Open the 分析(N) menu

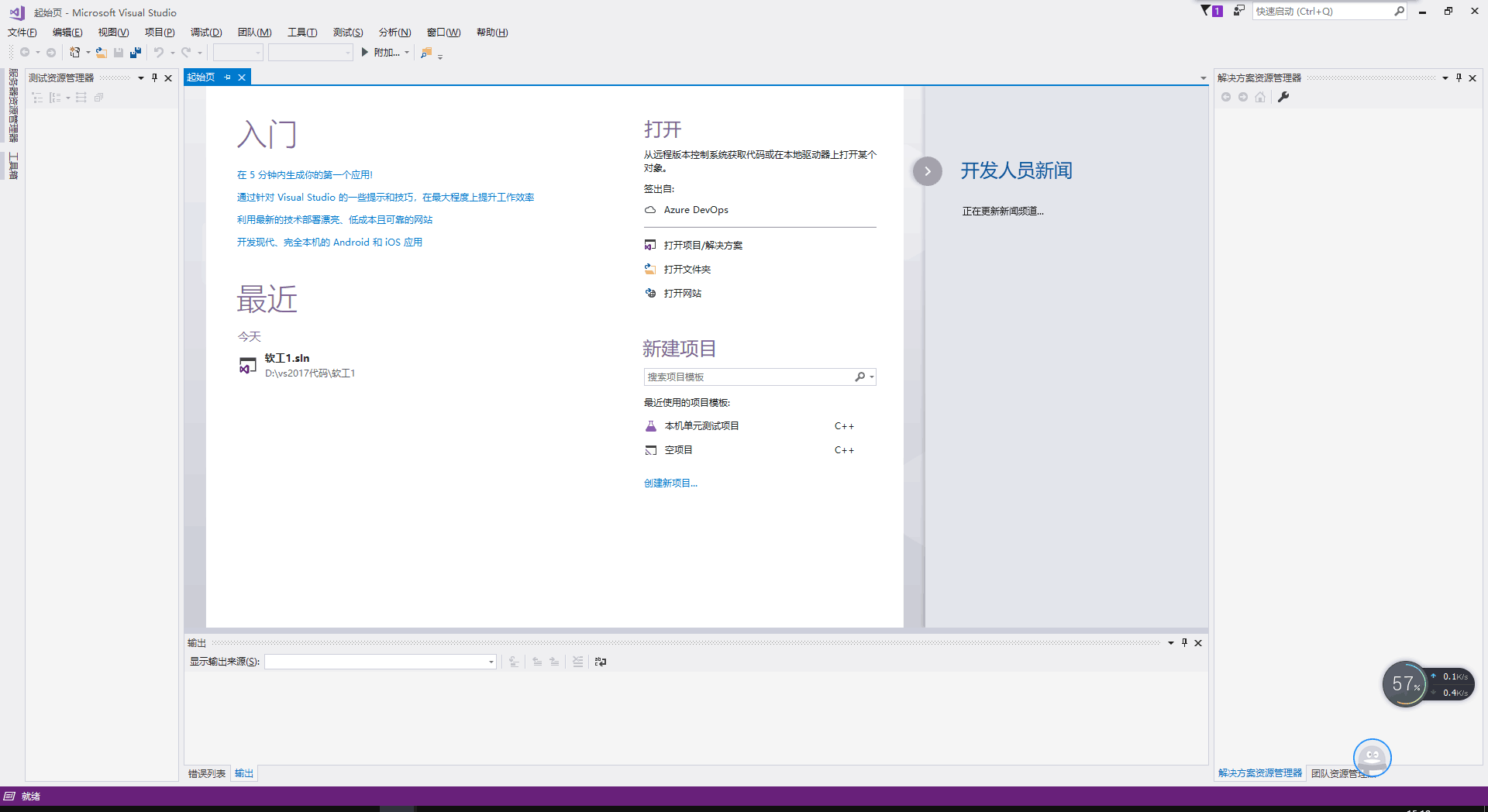tap(394, 33)
